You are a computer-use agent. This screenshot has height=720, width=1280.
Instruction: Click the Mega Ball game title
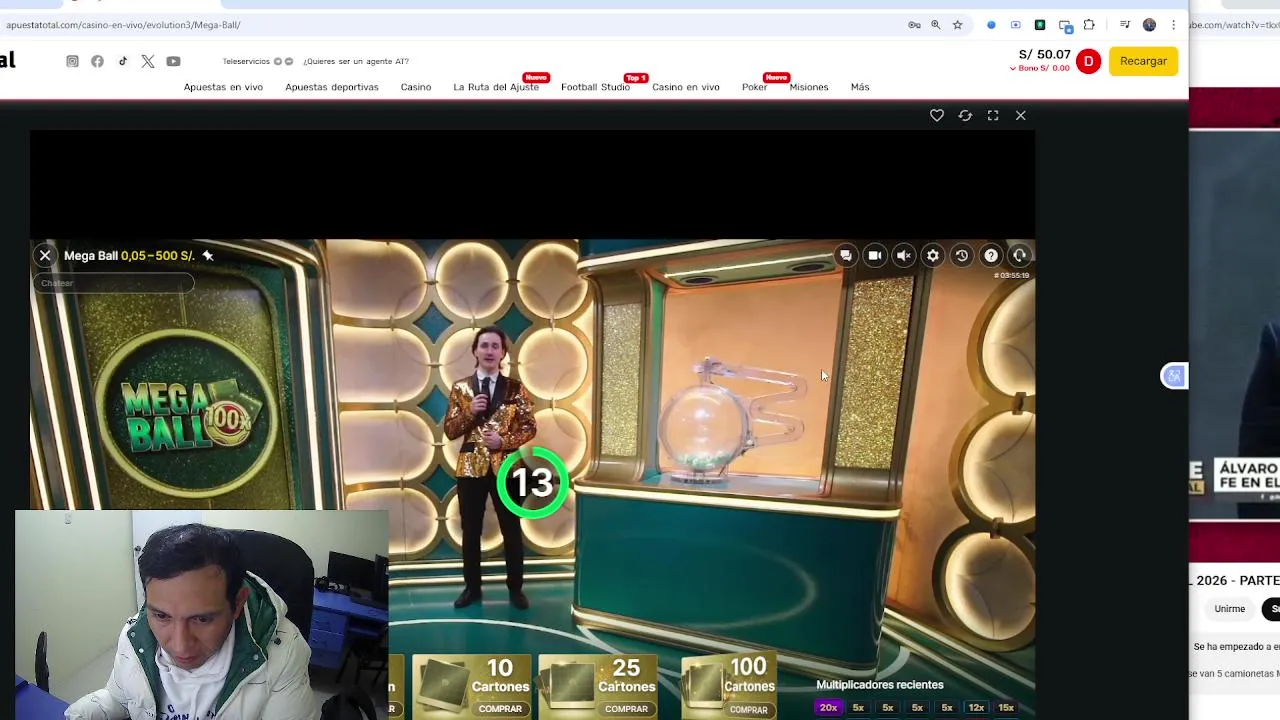(91, 256)
